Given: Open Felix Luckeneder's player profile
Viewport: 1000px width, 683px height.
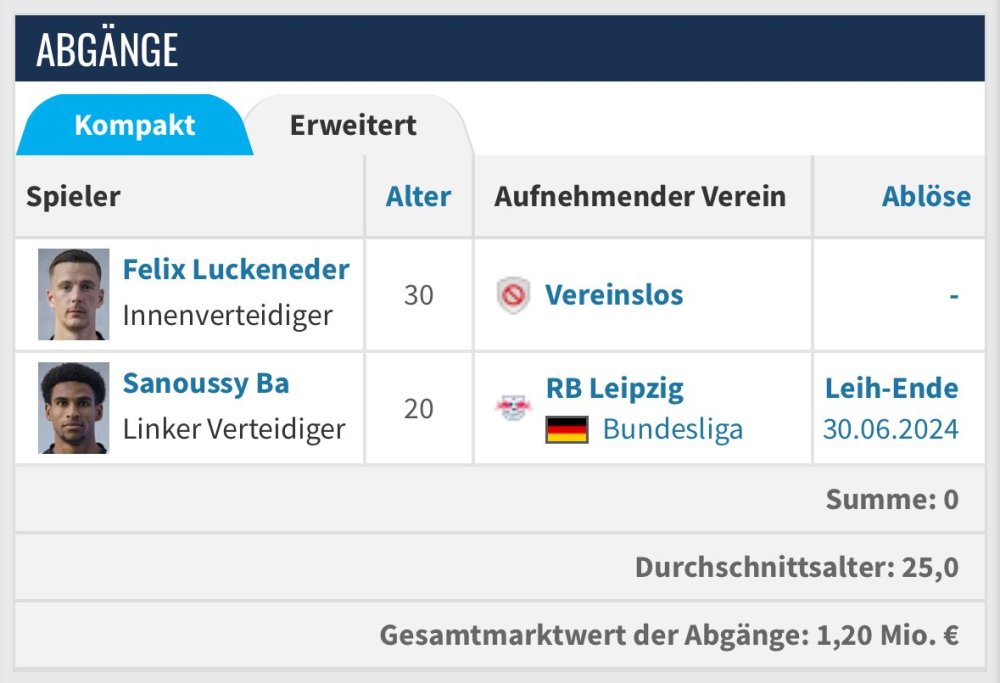Looking at the screenshot, I should (236, 269).
